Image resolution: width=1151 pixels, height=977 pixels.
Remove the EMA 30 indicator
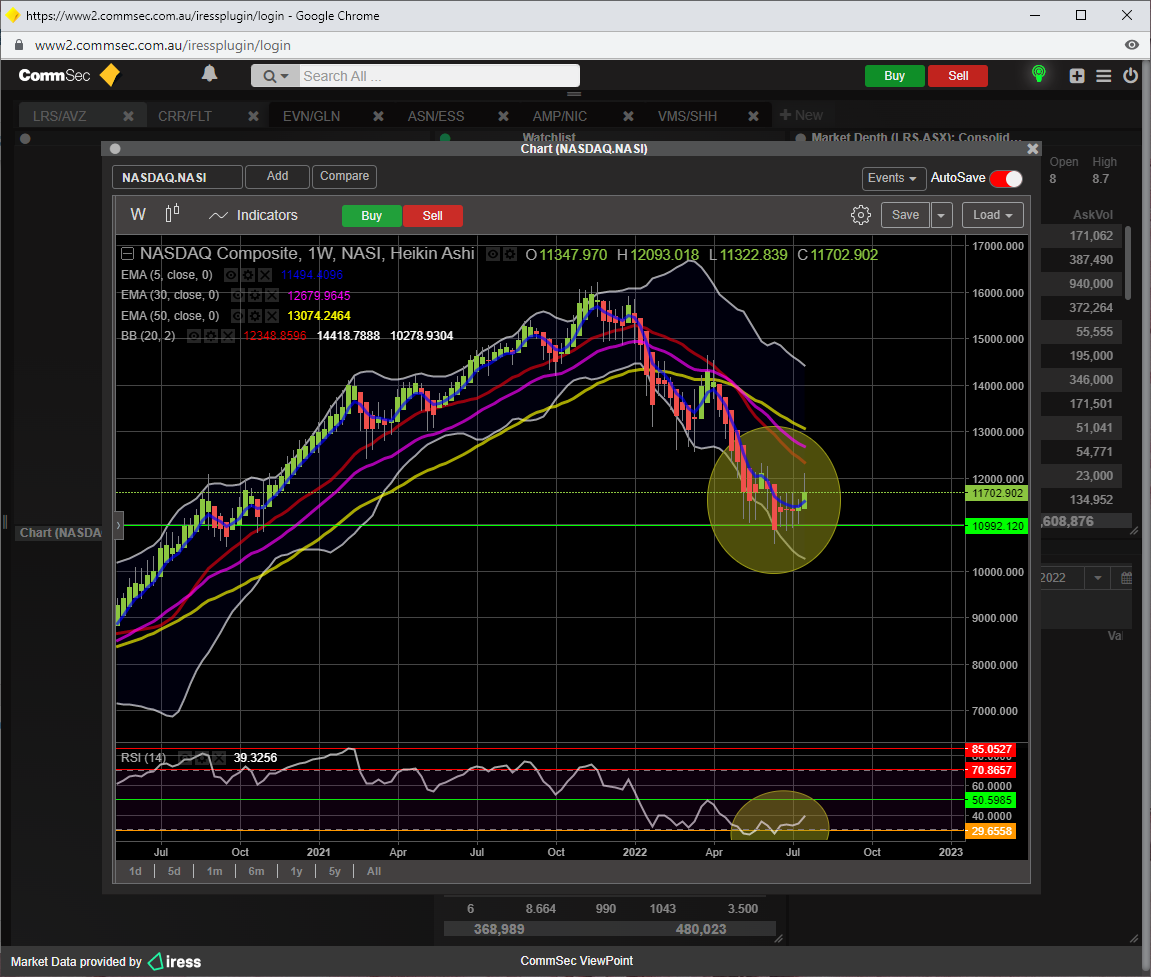272,296
